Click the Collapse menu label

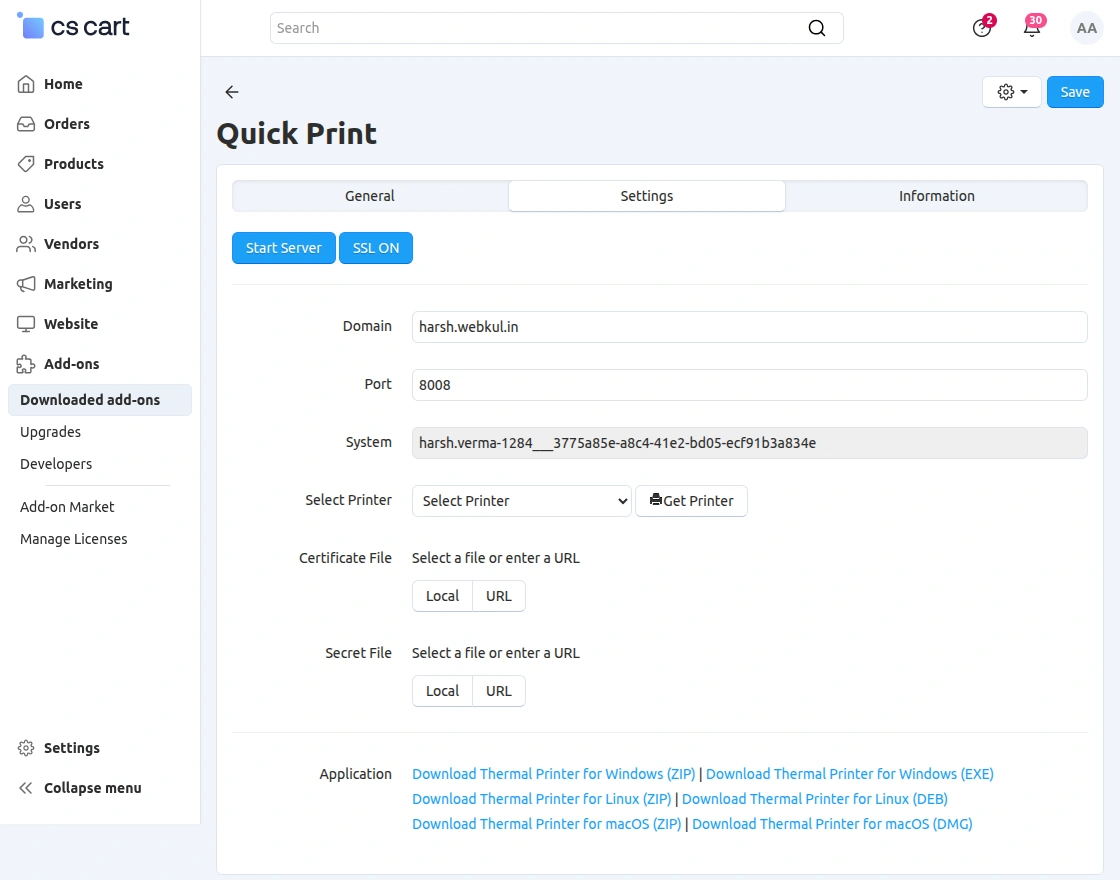[92, 789]
